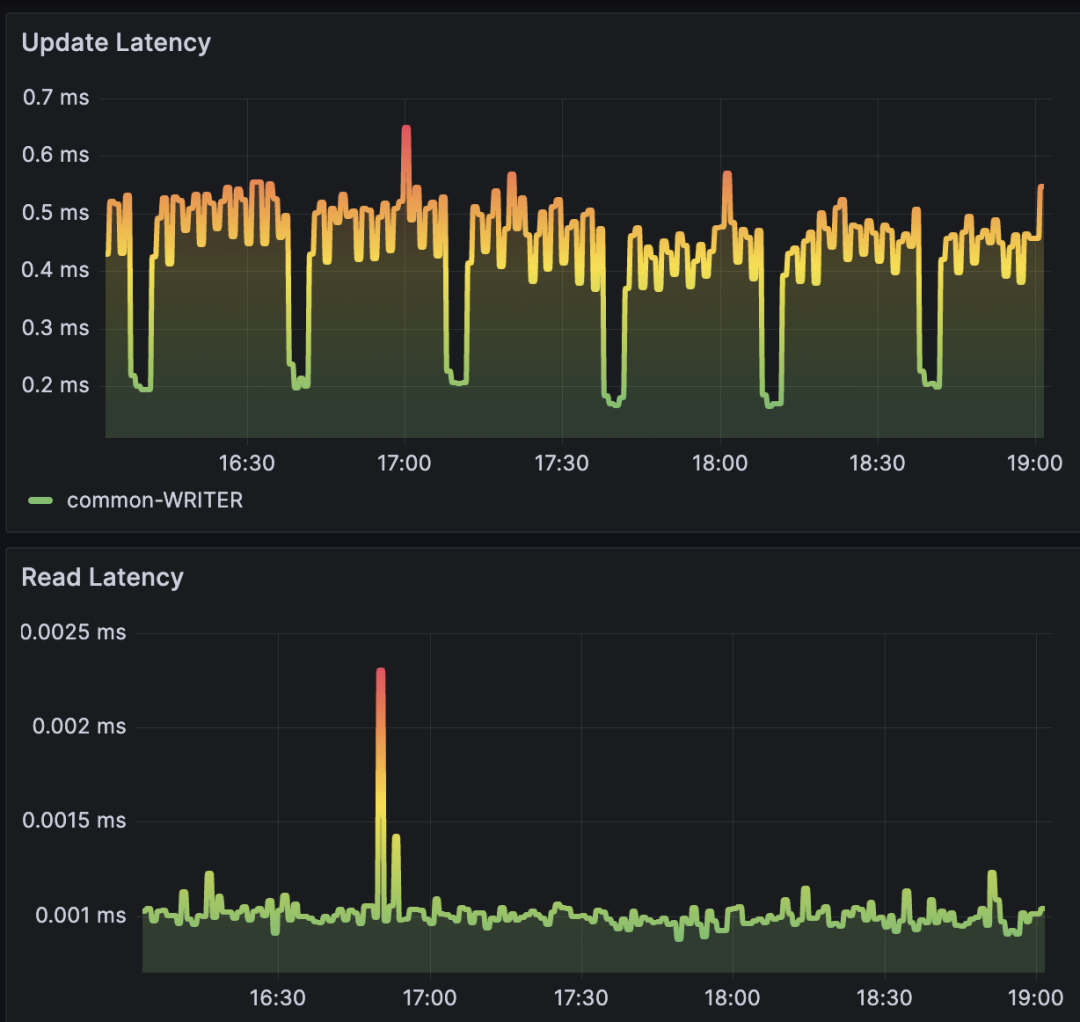Click 16:30 on Update Latency time axis

[x=247, y=463]
